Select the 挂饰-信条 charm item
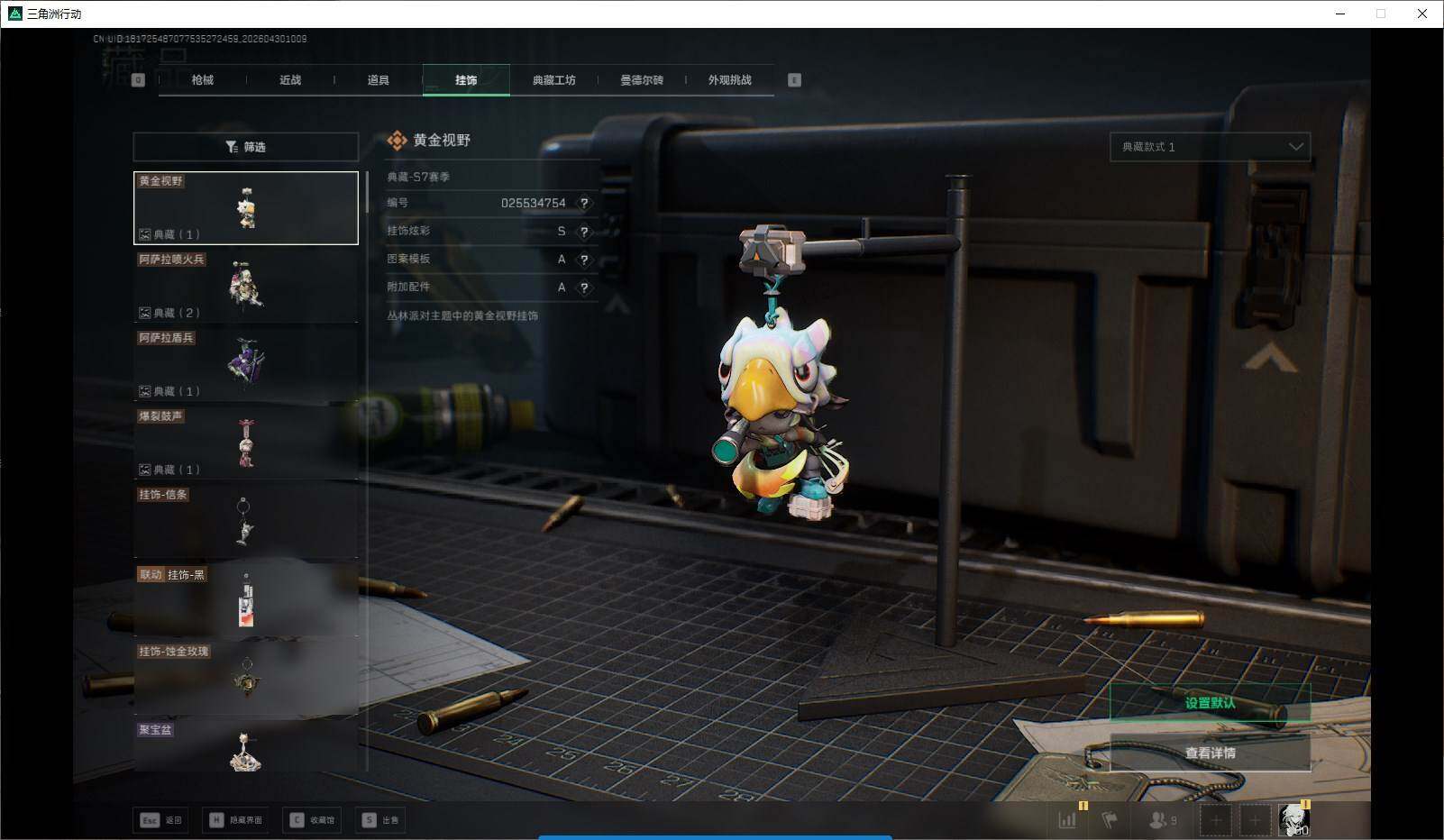Viewport: 1444px width, 840px height. (x=246, y=522)
